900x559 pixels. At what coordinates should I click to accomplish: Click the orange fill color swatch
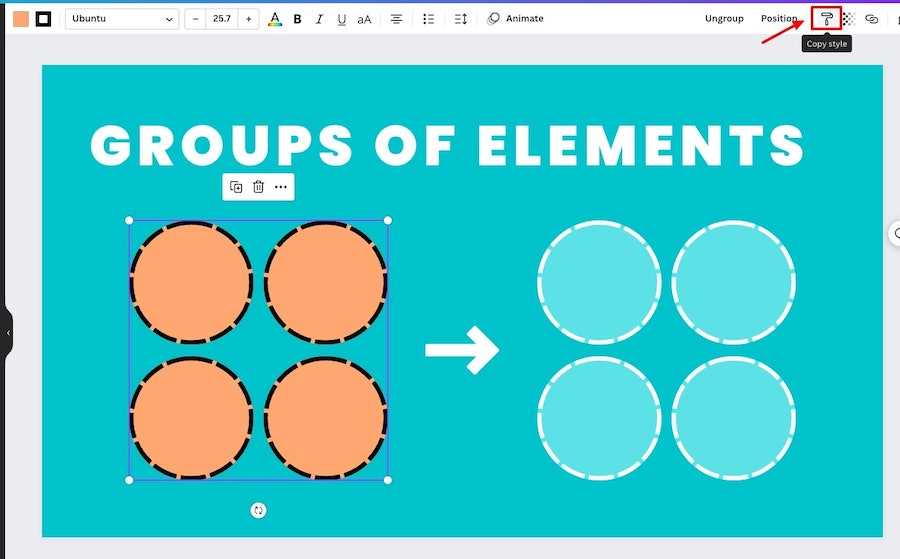[x=21, y=19]
